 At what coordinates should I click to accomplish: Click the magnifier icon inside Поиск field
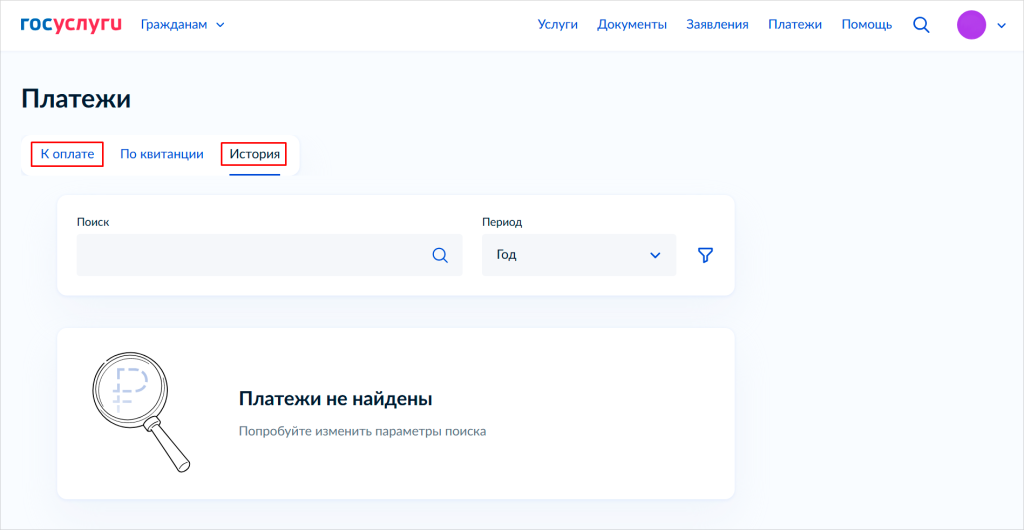(440, 255)
